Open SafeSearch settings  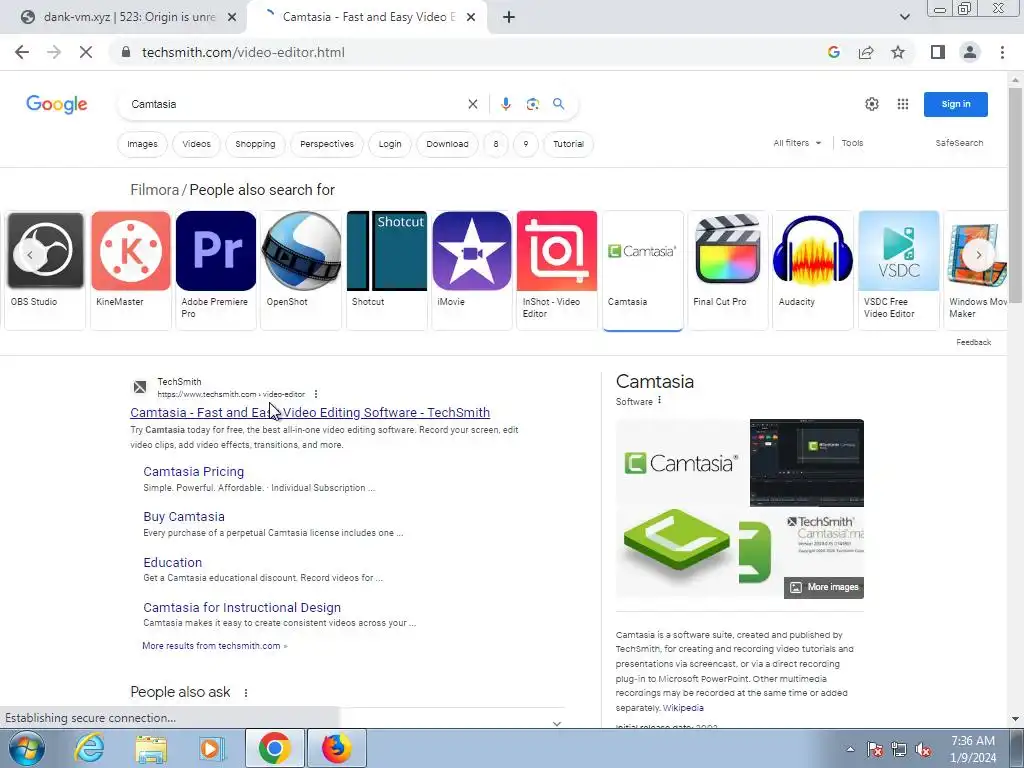click(959, 143)
